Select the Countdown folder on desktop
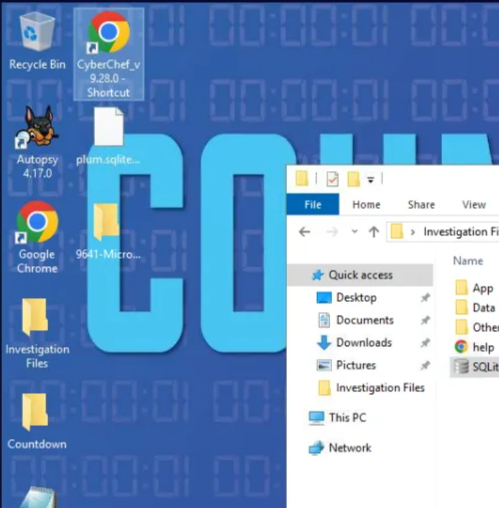This screenshot has width=499, height=508. pyautogui.click(x=37, y=422)
